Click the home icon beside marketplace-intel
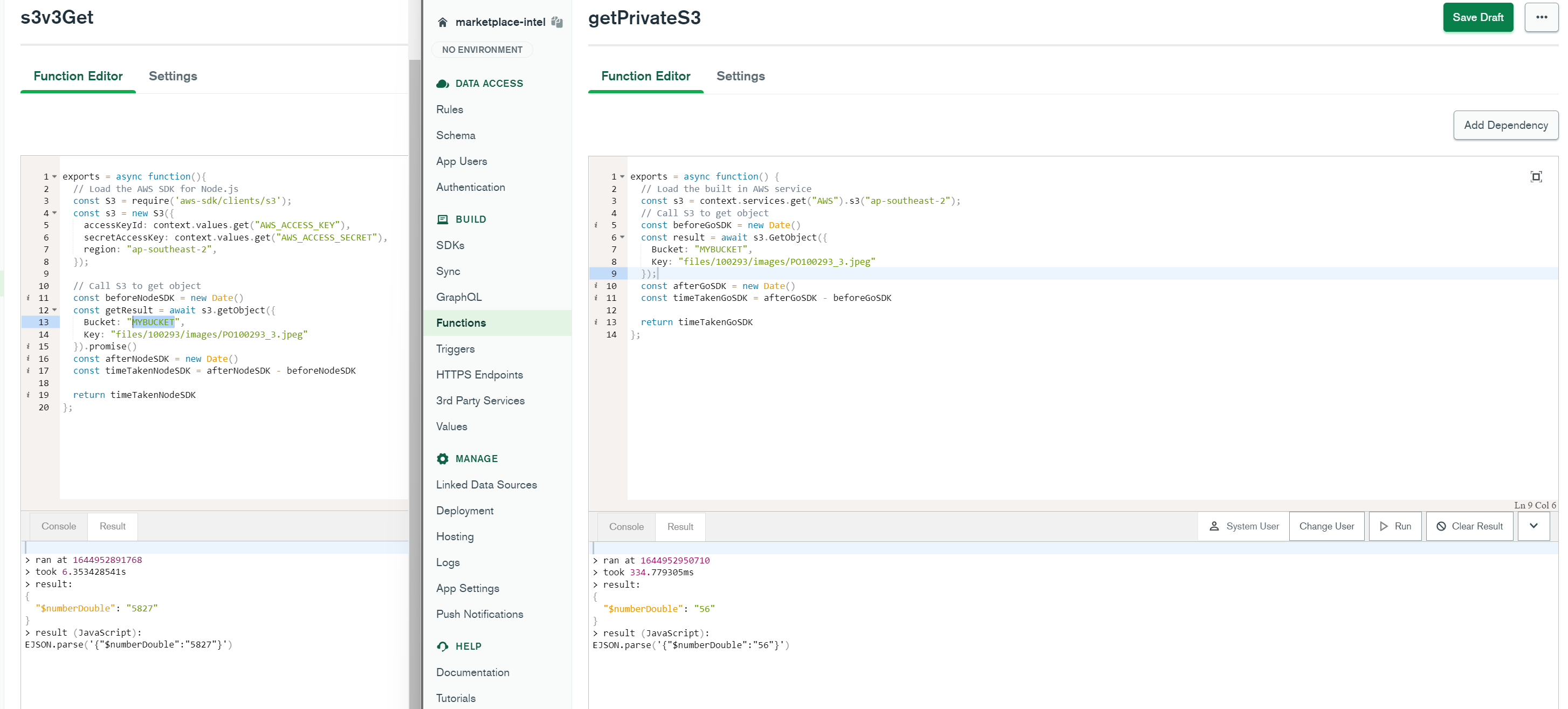This screenshot has height=709, width=1568. 443,23
